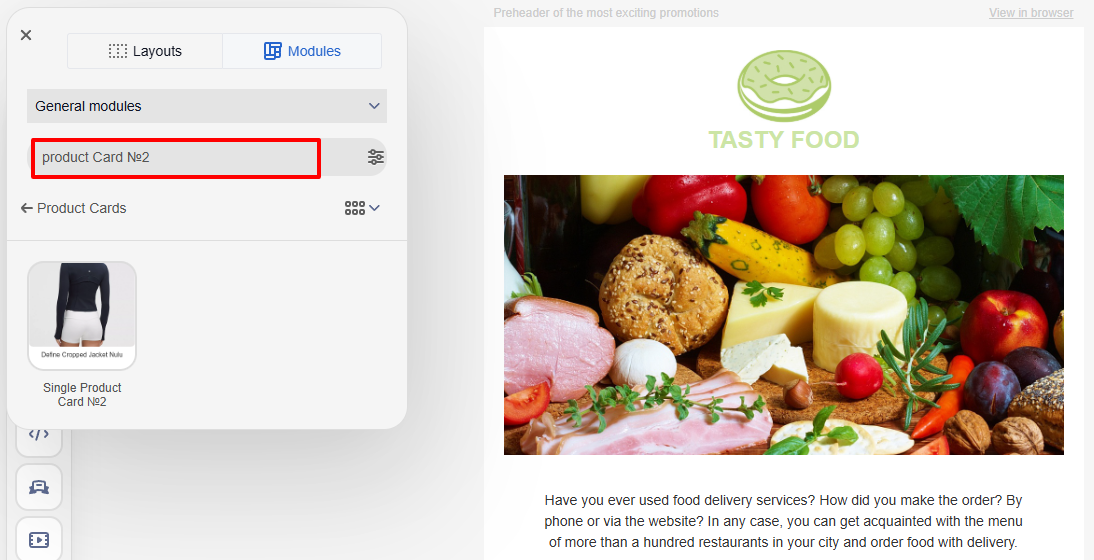
Task: Click the module search input field
Action: pos(176,158)
